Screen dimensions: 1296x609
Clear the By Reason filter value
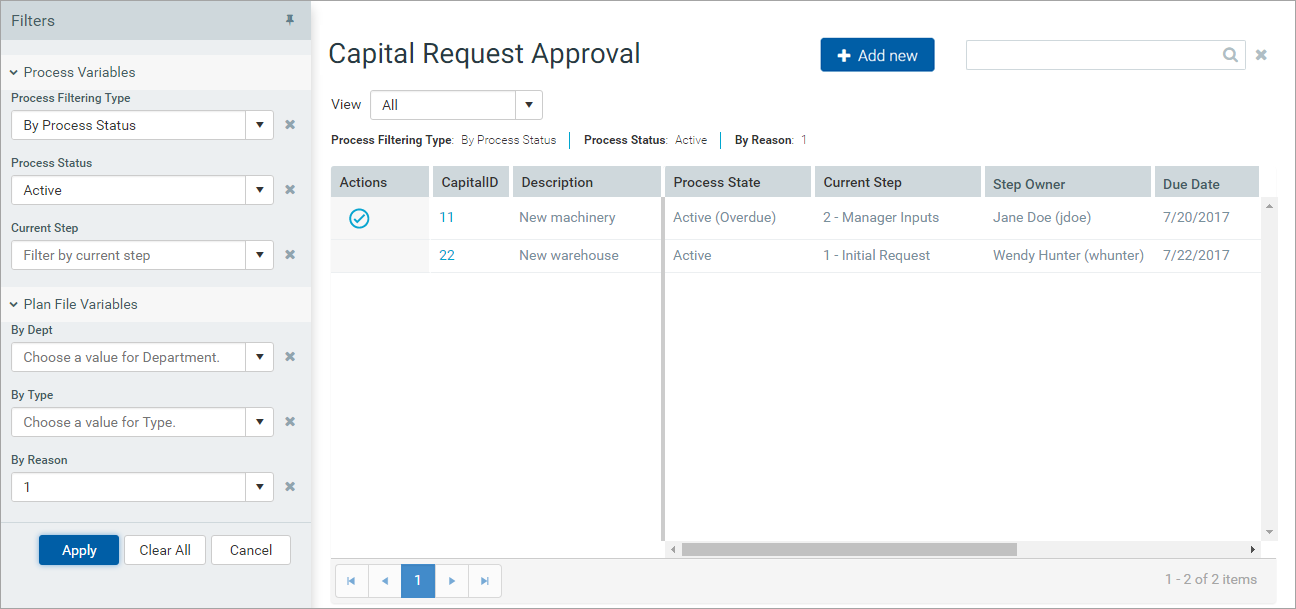tap(290, 487)
